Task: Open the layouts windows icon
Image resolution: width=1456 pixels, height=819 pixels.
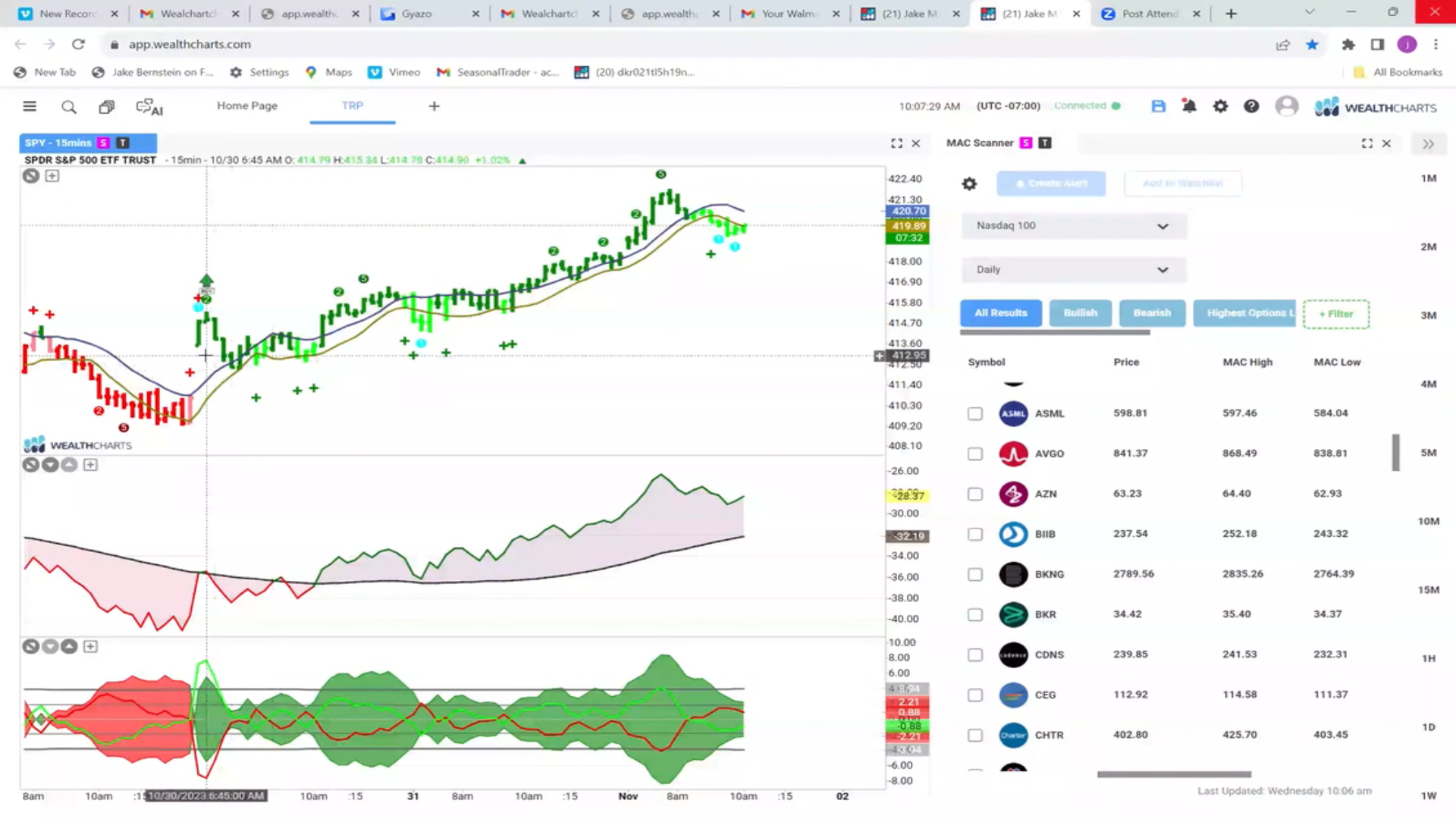Action: click(107, 107)
